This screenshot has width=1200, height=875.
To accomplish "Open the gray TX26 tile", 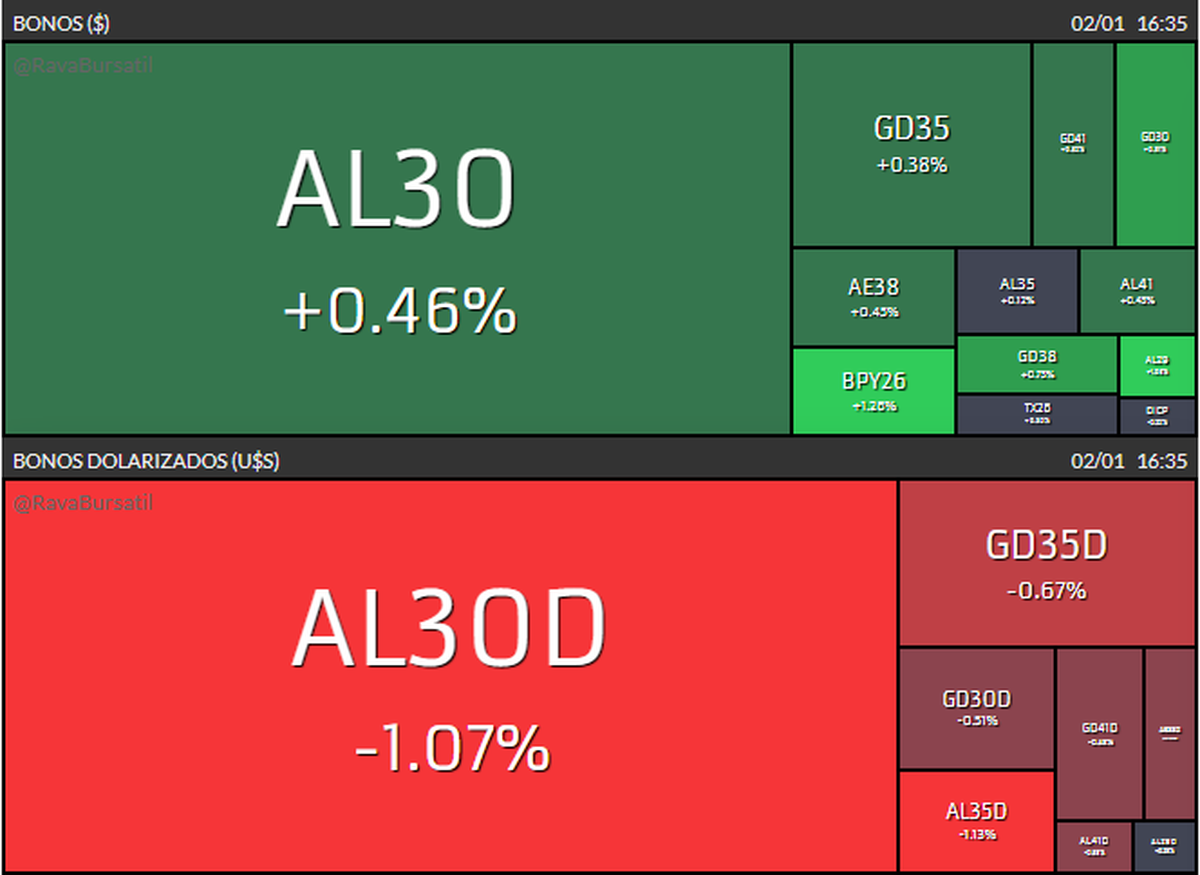I will pyautogui.click(x=1037, y=414).
